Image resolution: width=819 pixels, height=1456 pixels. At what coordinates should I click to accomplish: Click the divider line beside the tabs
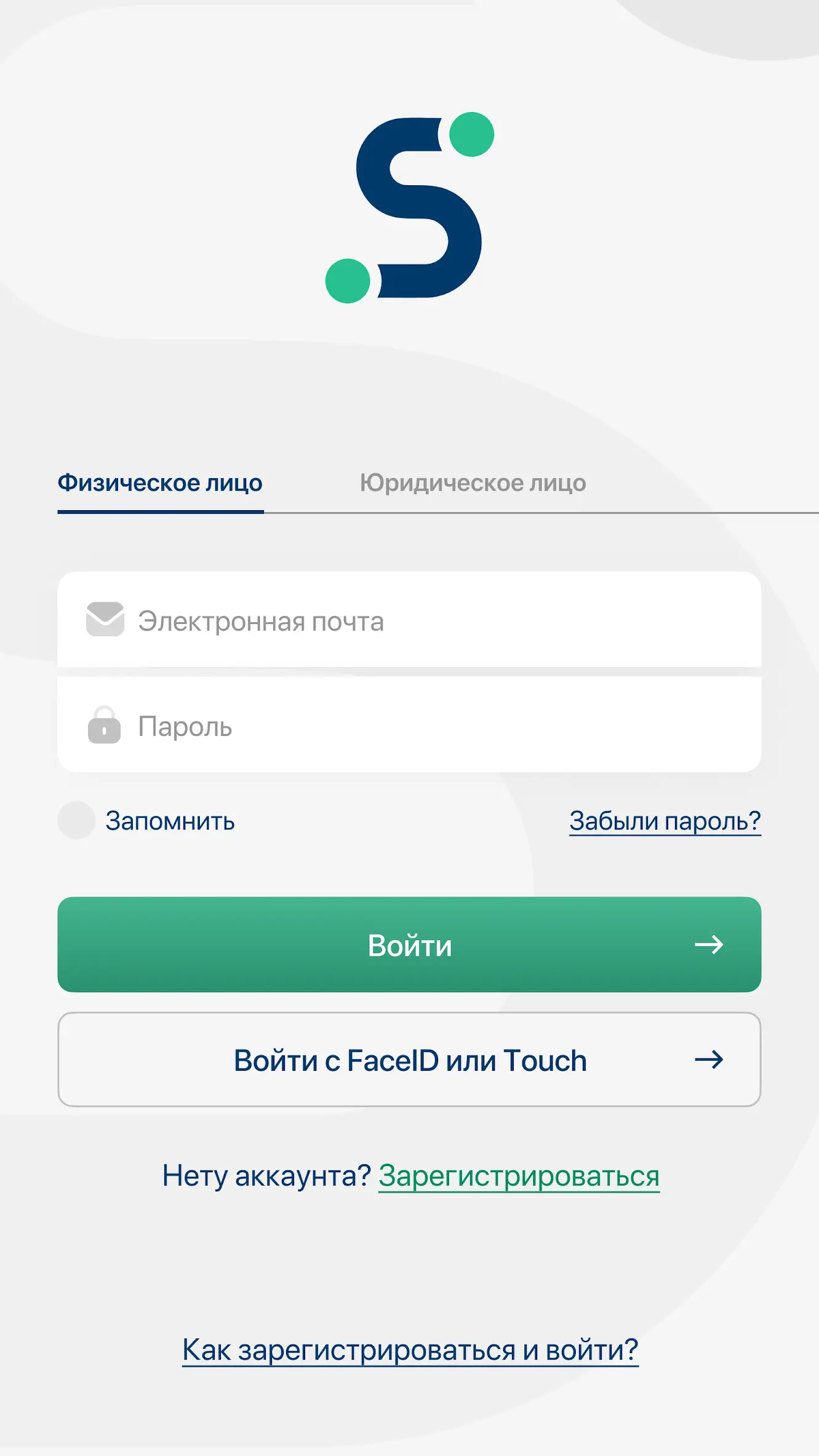tap(541, 512)
